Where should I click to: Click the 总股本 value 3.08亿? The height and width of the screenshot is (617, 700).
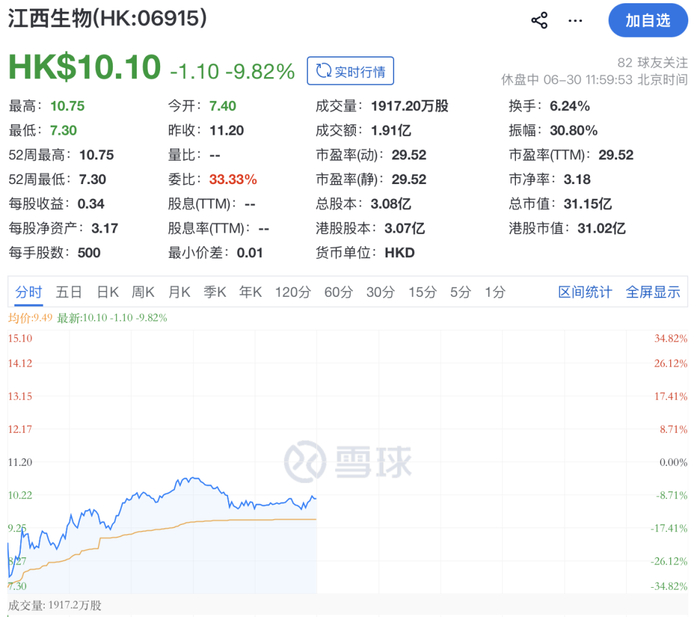coord(391,204)
